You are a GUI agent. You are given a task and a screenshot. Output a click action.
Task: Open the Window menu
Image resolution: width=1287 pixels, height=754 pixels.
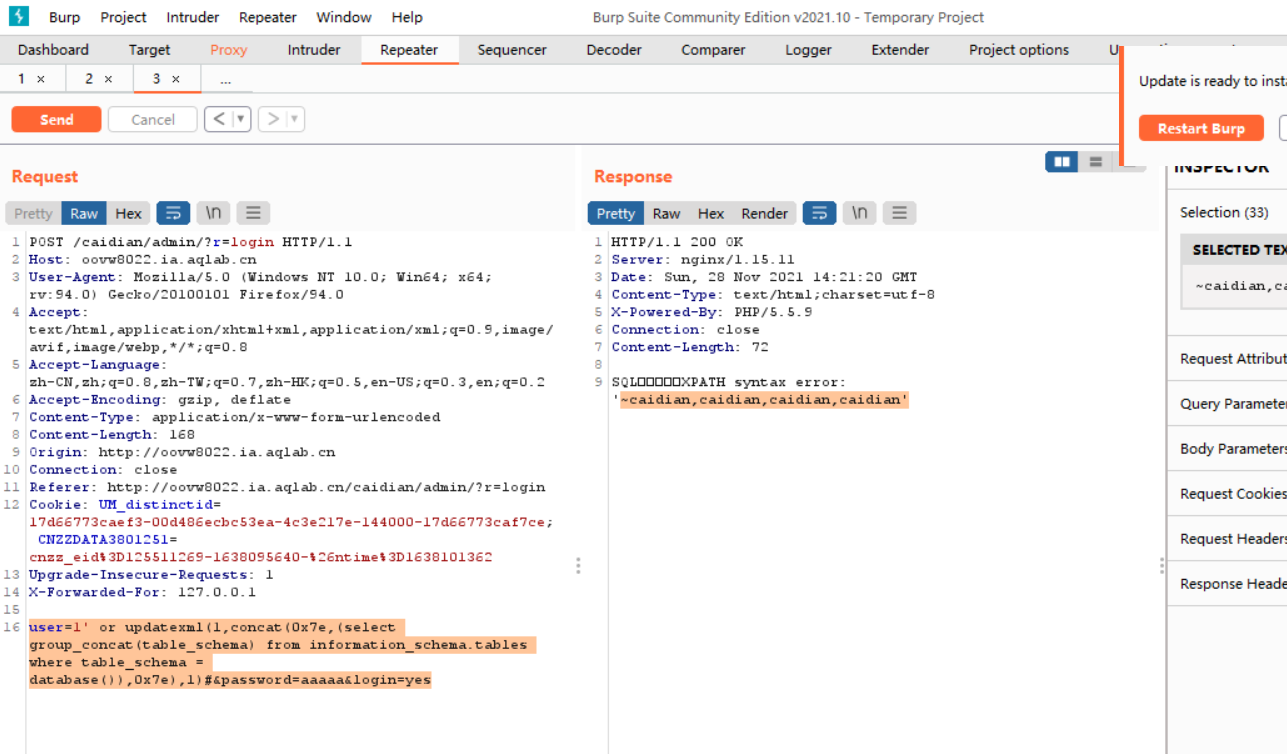click(x=344, y=17)
